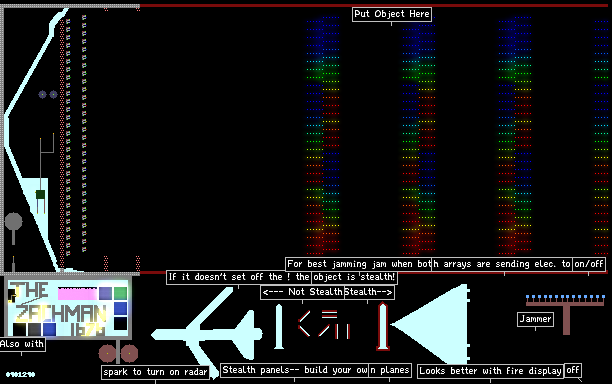The height and width of the screenshot is (384, 612).
Task: Click the '<--- Not Stealth' sign
Action: [x=302, y=292]
